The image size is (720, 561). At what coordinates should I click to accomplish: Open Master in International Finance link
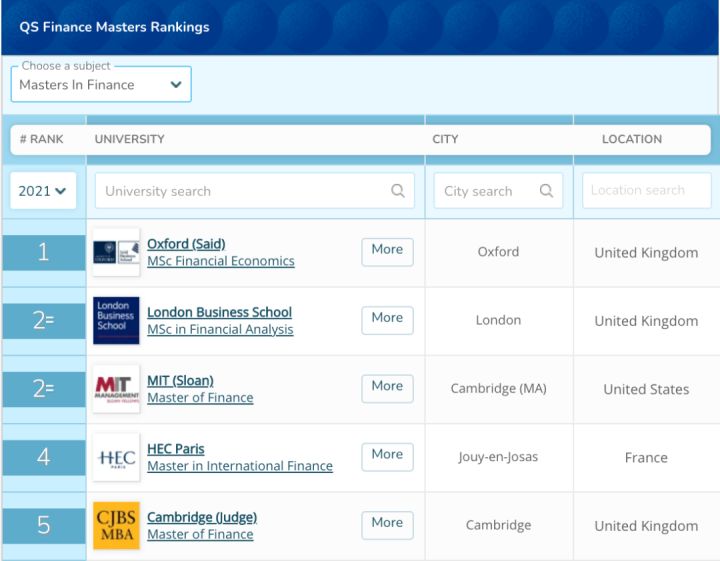240,466
